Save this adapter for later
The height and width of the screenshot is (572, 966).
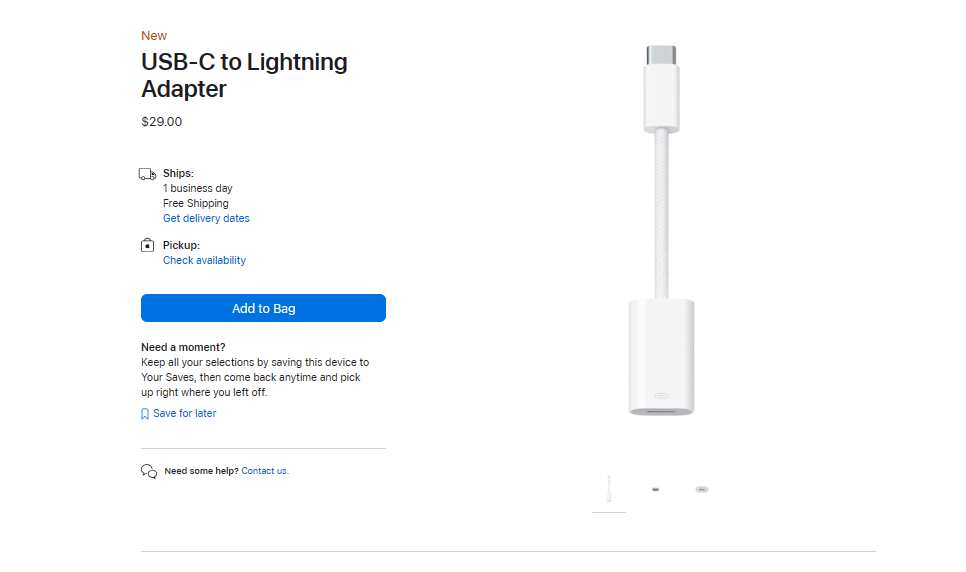(x=184, y=413)
